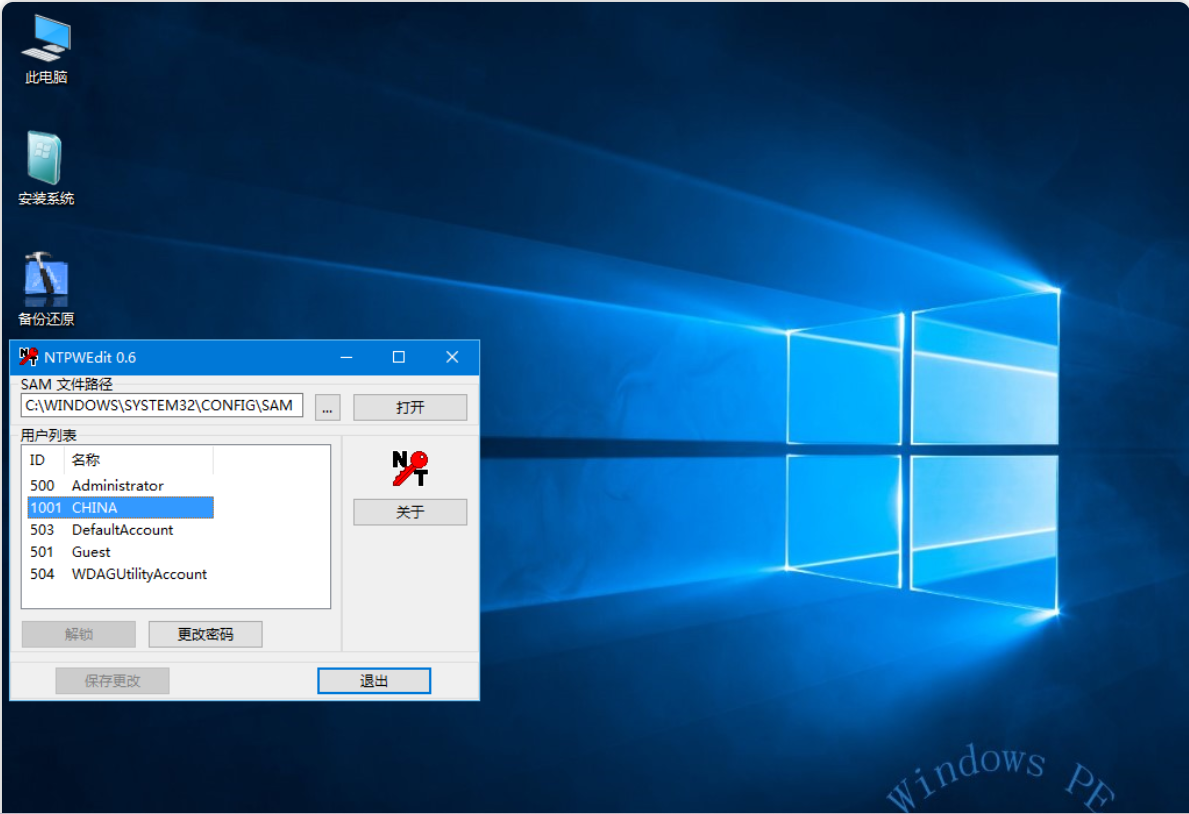
Task: Select the Administrator user row
Action: point(117,486)
